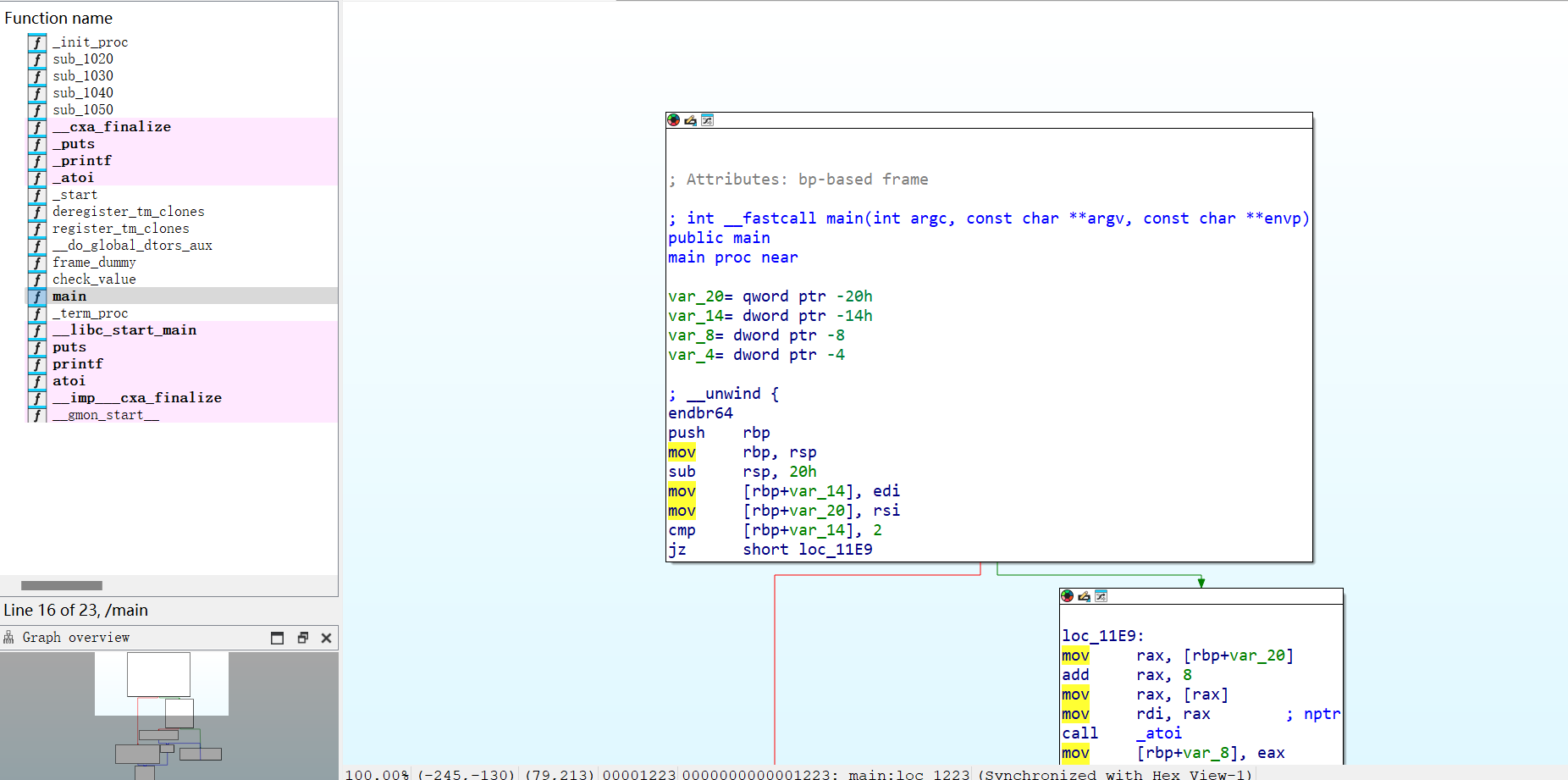Click the '00001223' offset in status bar
The image size is (1568, 780).
coord(639,774)
